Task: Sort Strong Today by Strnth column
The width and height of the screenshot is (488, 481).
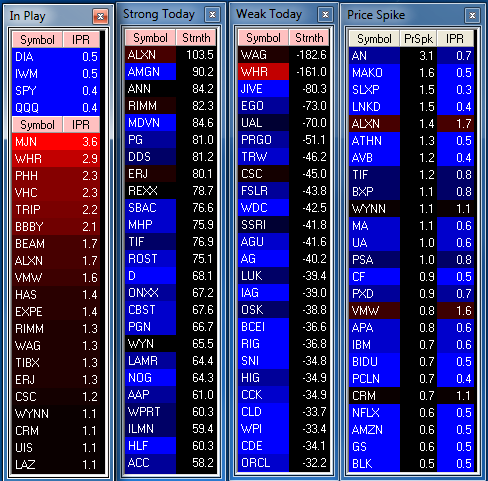Action: point(196,38)
